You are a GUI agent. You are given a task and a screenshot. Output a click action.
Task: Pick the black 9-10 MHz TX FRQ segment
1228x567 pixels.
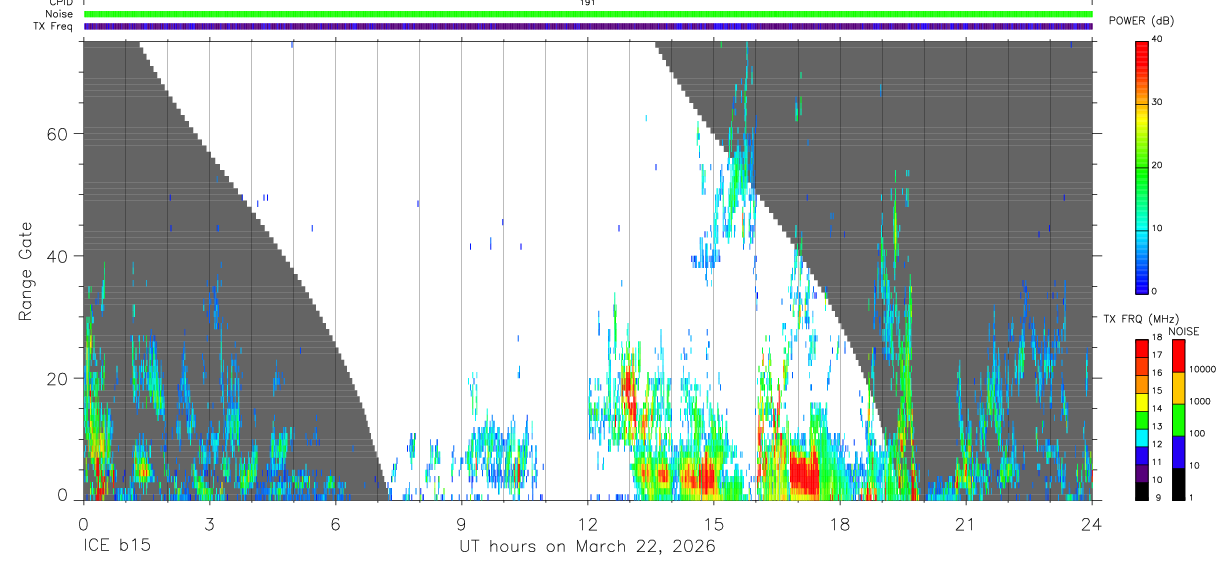pyautogui.click(x=1142, y=490)
